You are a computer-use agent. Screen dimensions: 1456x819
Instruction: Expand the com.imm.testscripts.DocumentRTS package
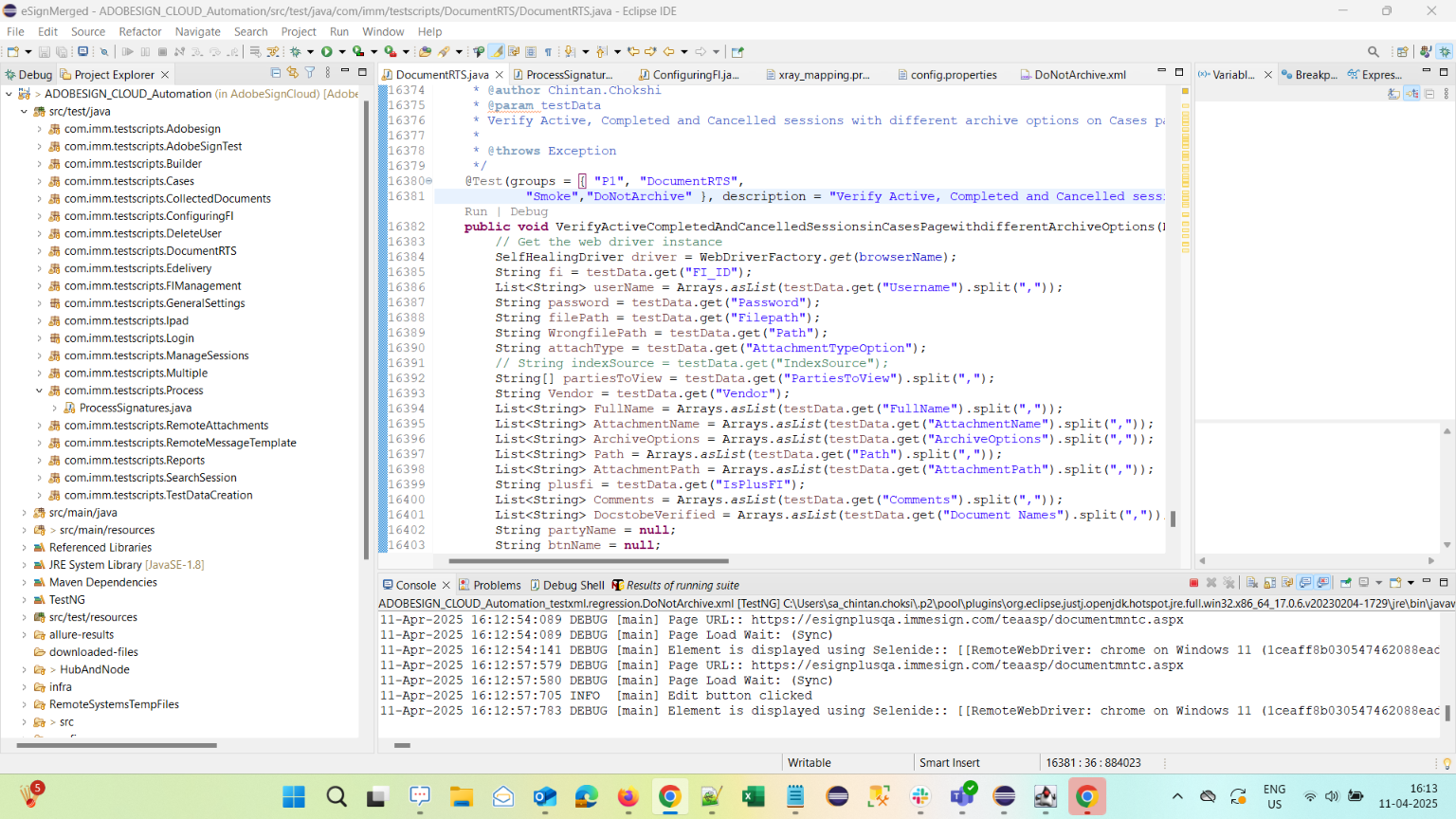pyautogui.click(x=39, y=251)
